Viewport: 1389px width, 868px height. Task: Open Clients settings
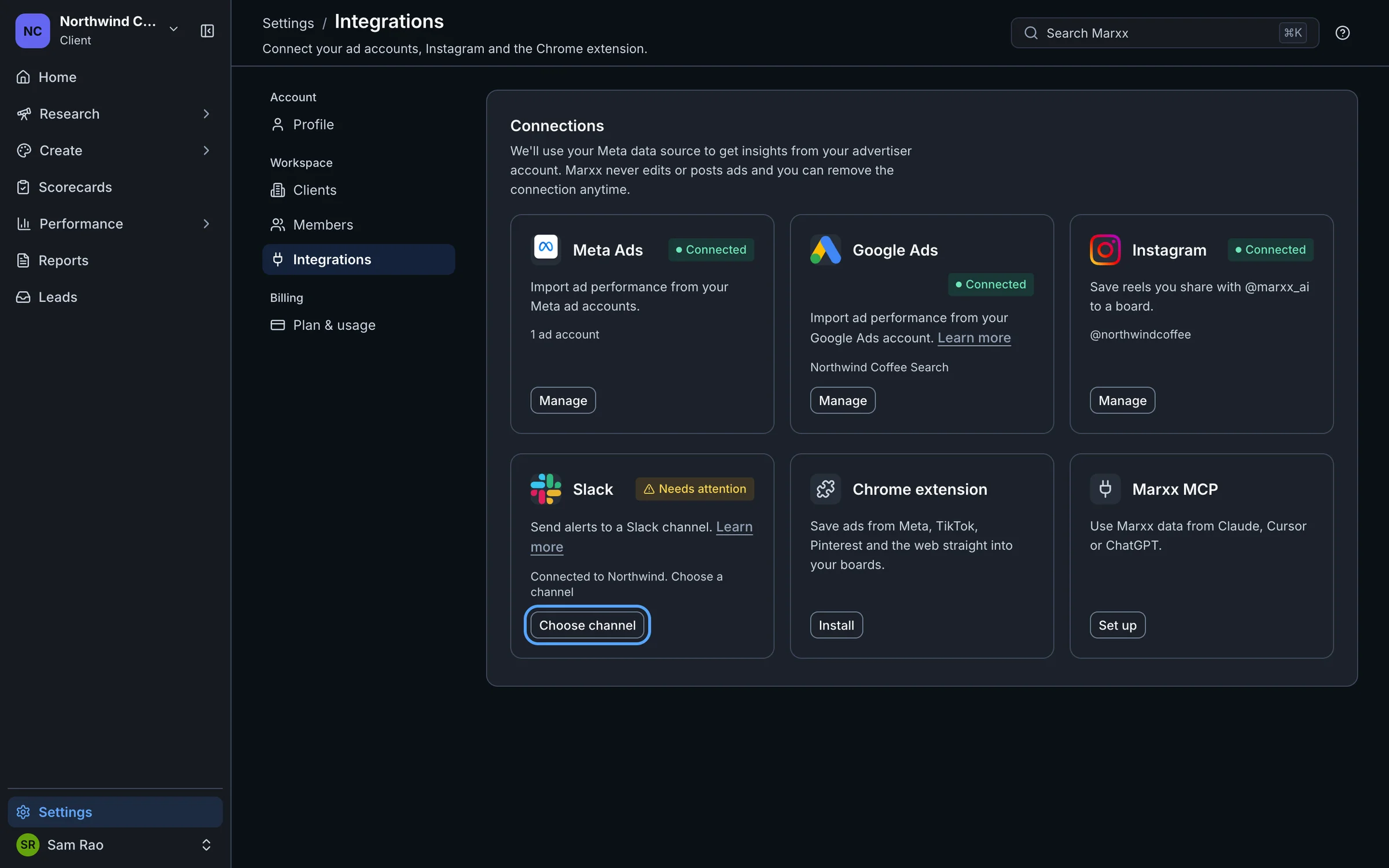358,190
